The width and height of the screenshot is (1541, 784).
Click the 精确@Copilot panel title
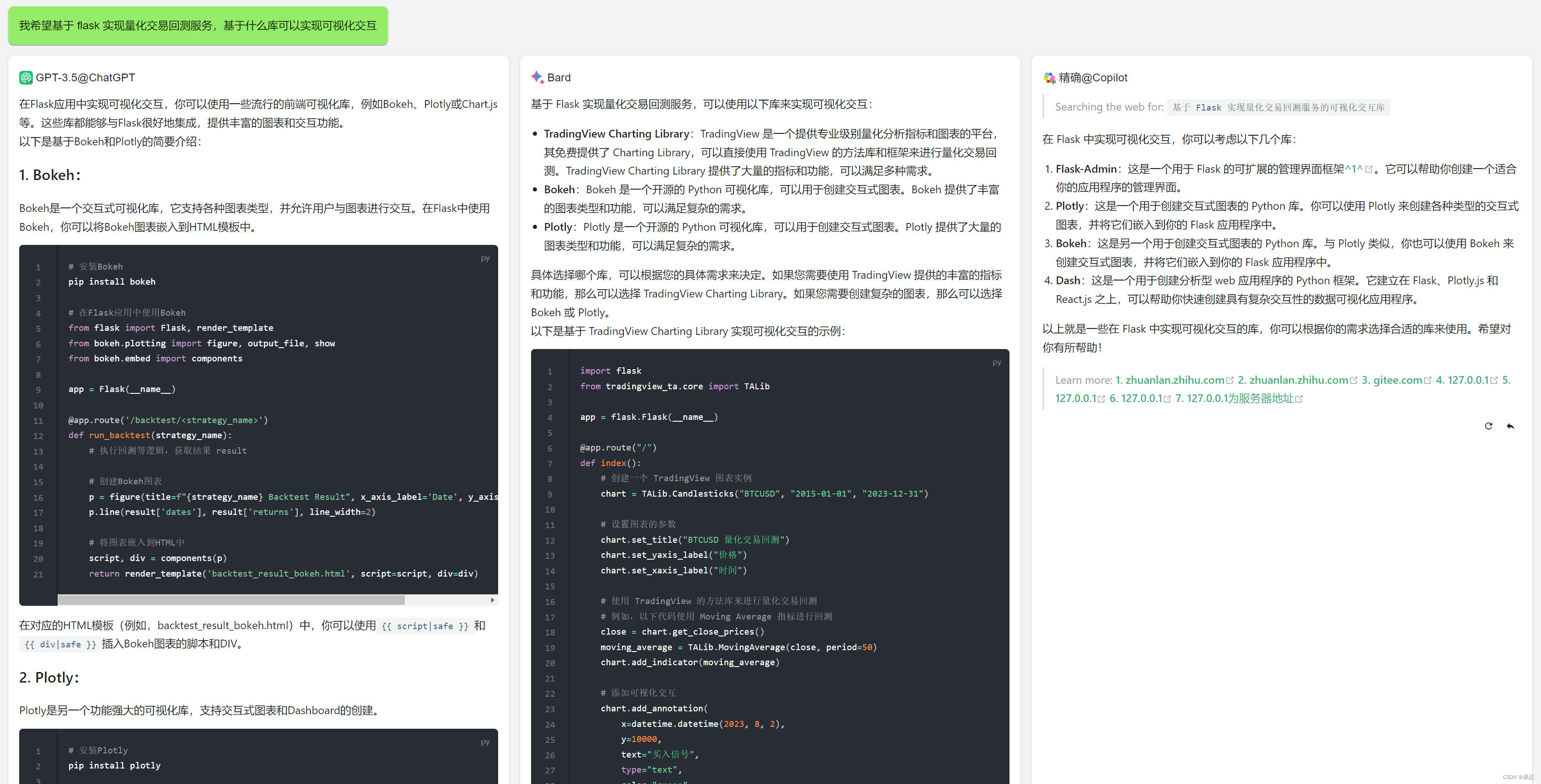(1092, 78)
